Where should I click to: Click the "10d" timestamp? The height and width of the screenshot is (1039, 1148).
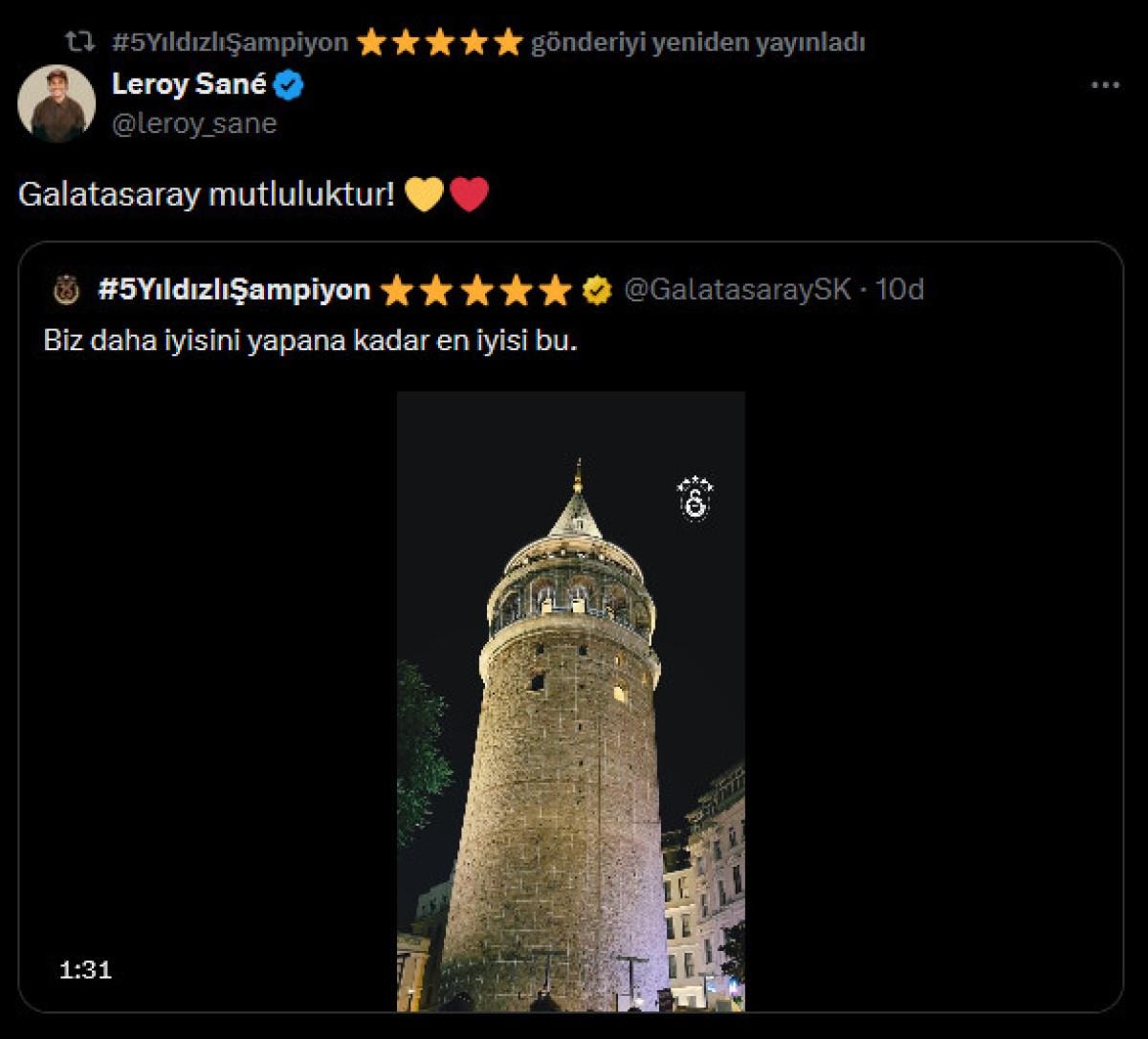tap(899, 290)
